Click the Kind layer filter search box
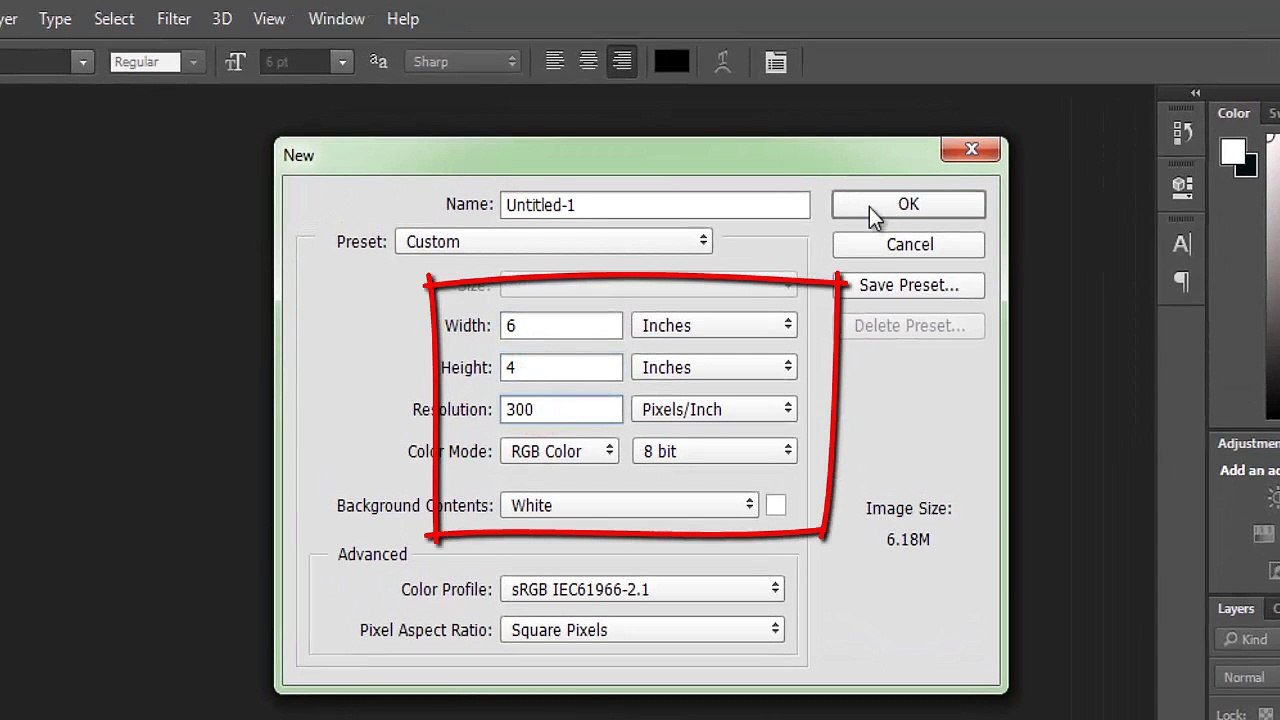Viewport: 1280px width, 720px height. (1248, 639)
